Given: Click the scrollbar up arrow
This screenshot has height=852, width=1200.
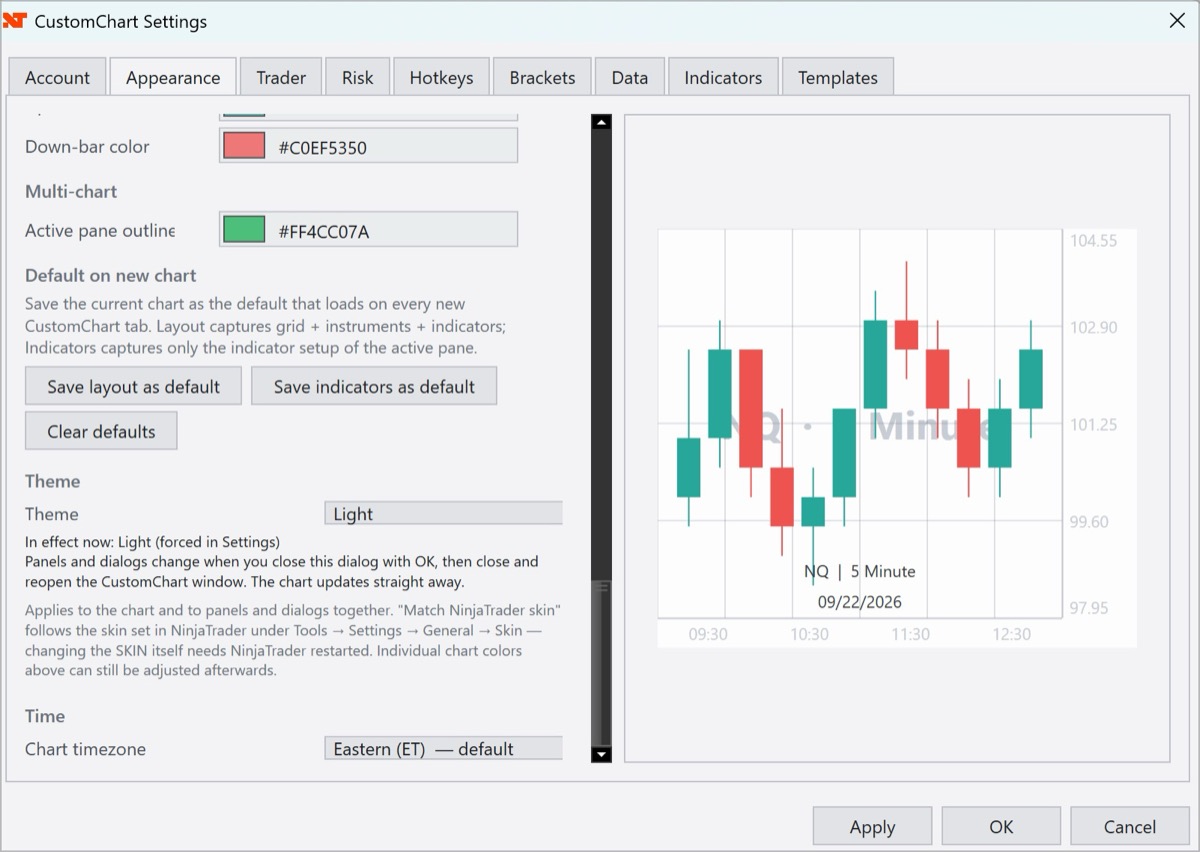Looking at the screenshot, I should (x=601, y=122).
